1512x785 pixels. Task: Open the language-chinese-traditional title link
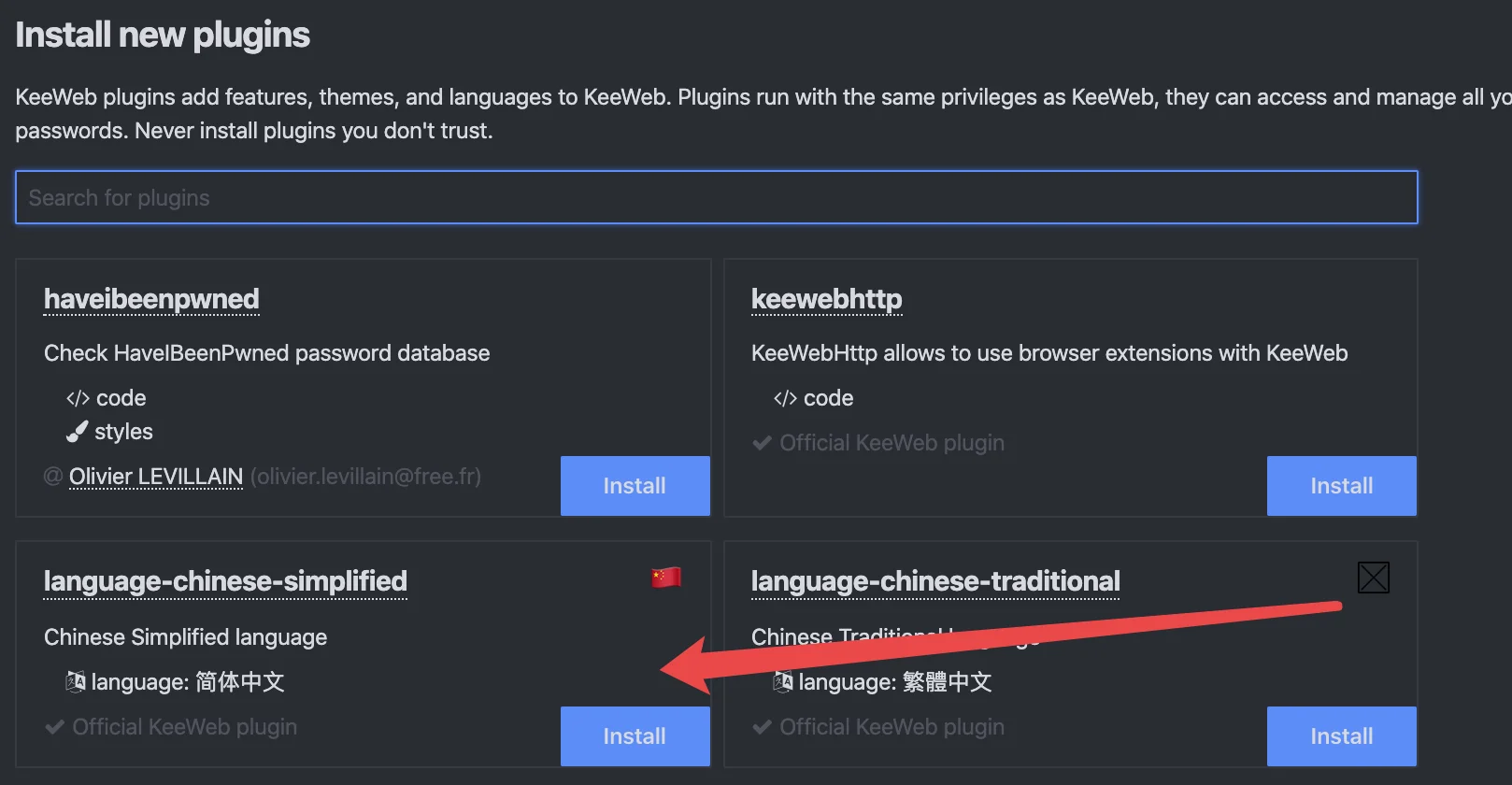(x=935, y=581)
